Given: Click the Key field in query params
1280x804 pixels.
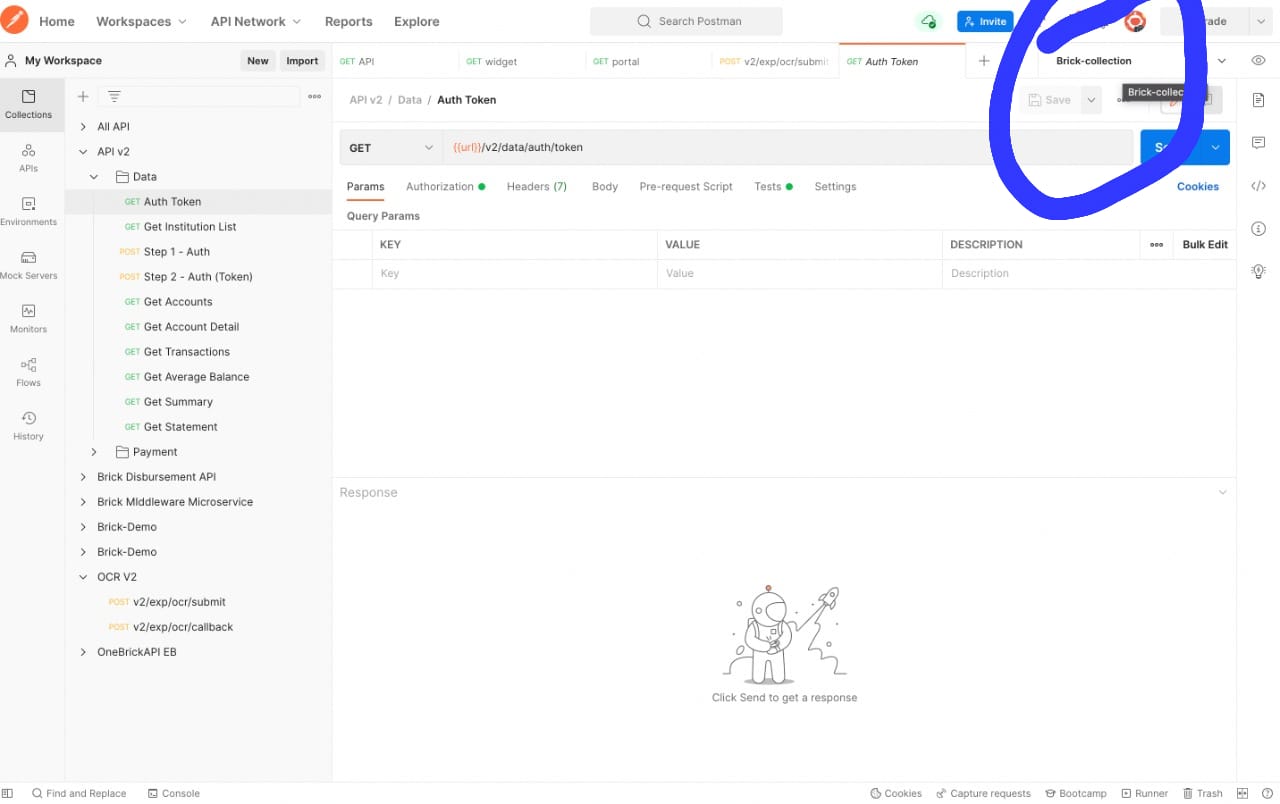Looking at the screenshot, I should [515, 273].
